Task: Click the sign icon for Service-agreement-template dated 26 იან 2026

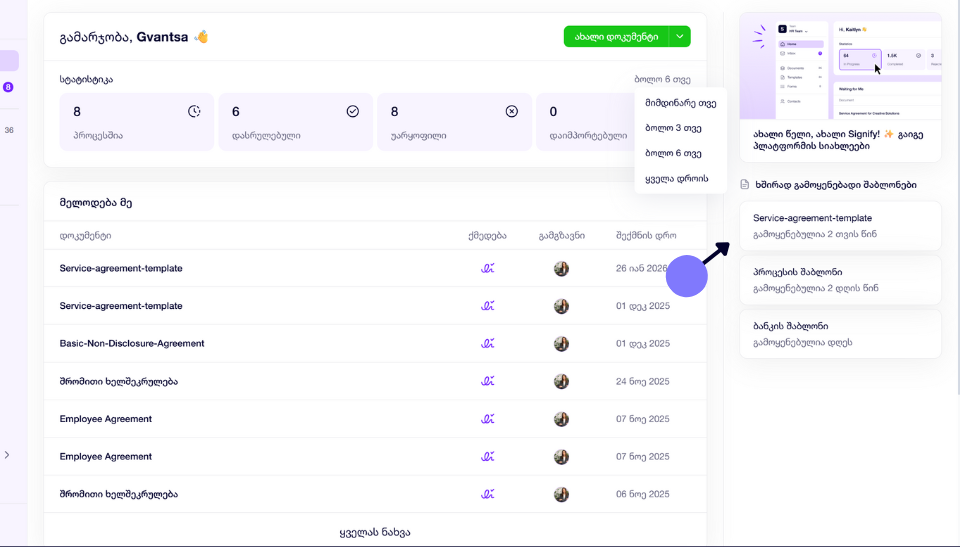Action: (x=487, y=268)
